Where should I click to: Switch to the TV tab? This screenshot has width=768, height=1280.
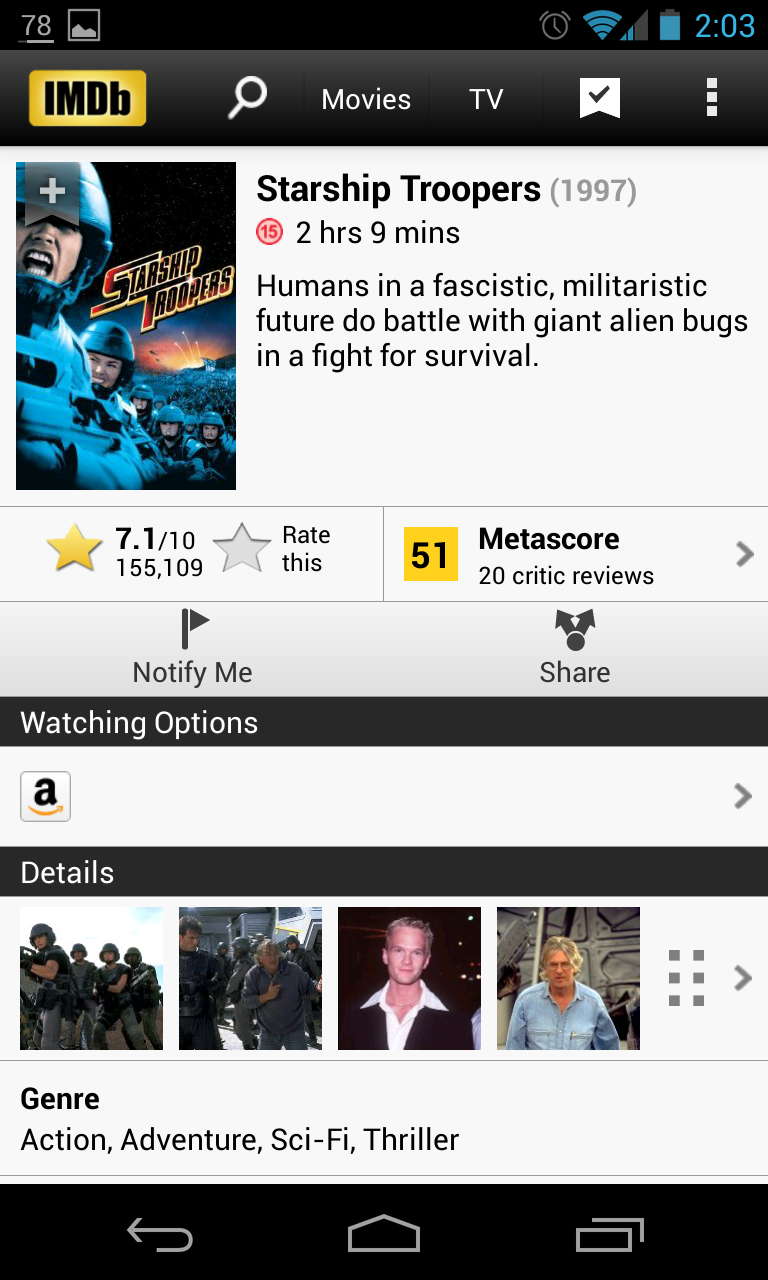pos(486,99)
